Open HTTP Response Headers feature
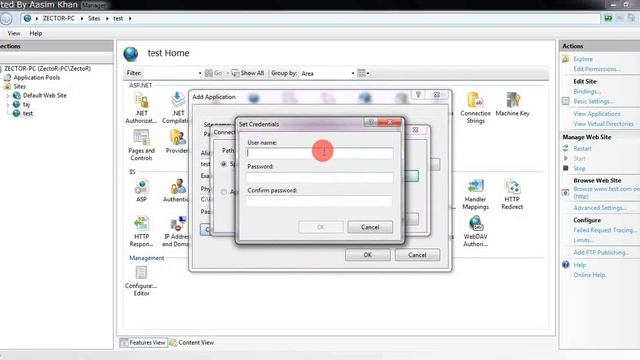Screen dimensions: 640x360 (141, 231)
